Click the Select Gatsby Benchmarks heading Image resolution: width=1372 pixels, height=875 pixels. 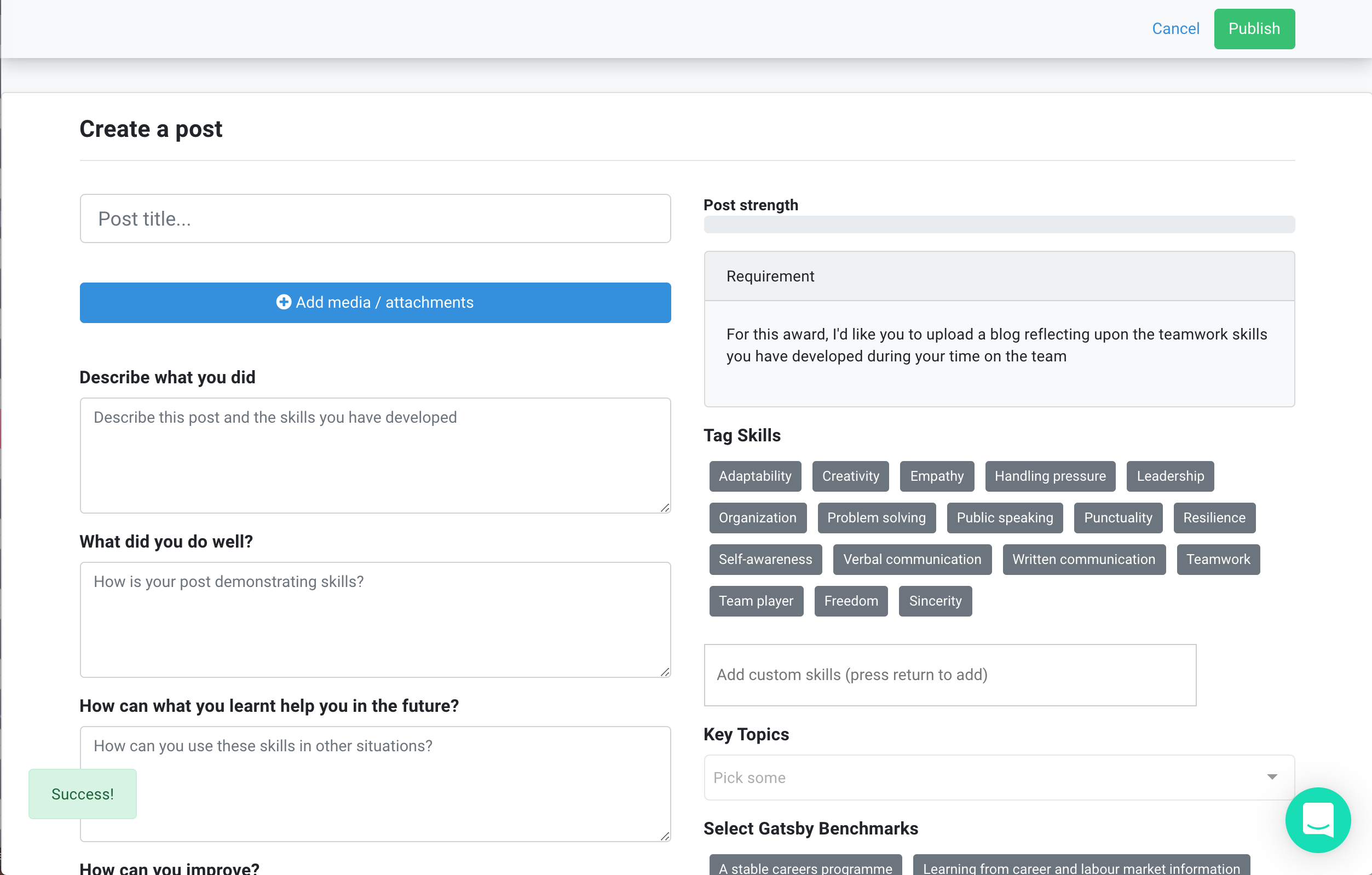tap(811, 828)
